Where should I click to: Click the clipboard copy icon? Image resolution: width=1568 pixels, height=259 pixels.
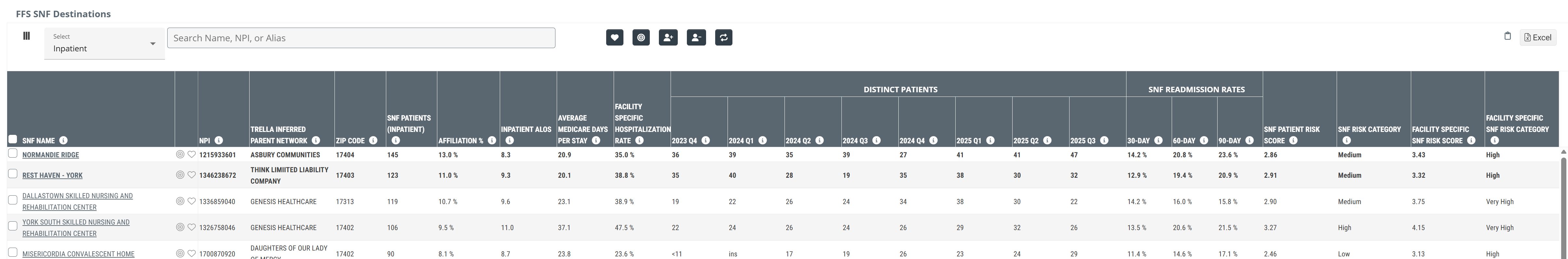tap(1507, 36)
